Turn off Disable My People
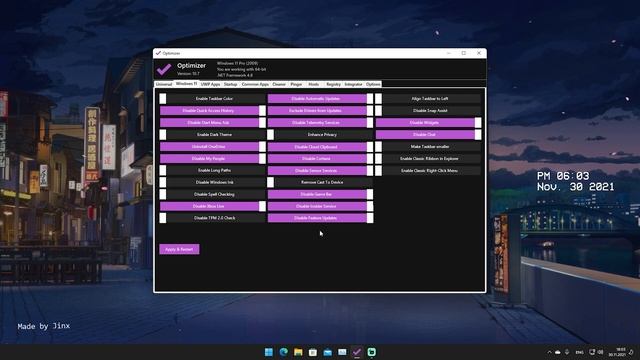 click(212, 158)
